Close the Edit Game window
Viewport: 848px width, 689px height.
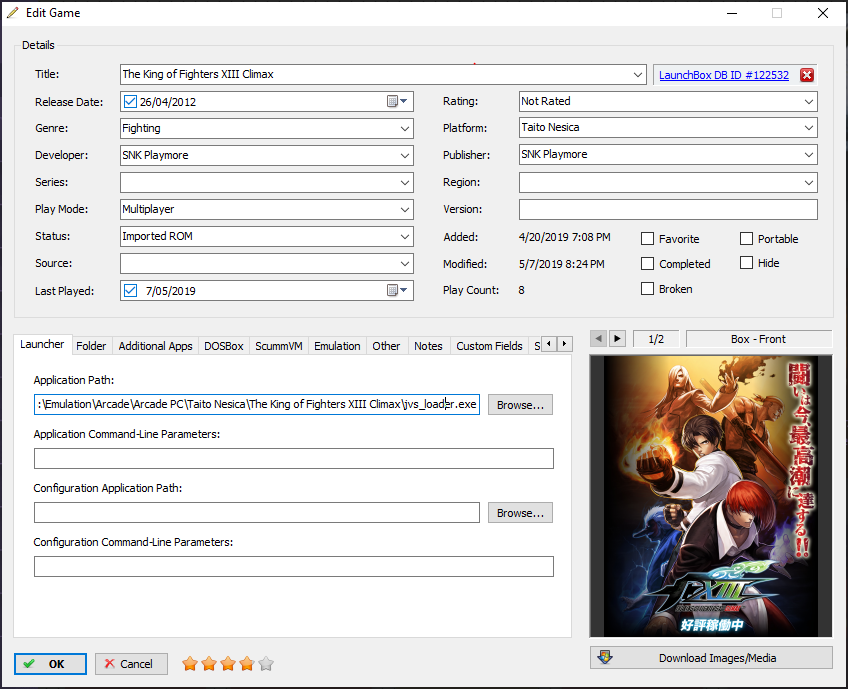point(823,13)
